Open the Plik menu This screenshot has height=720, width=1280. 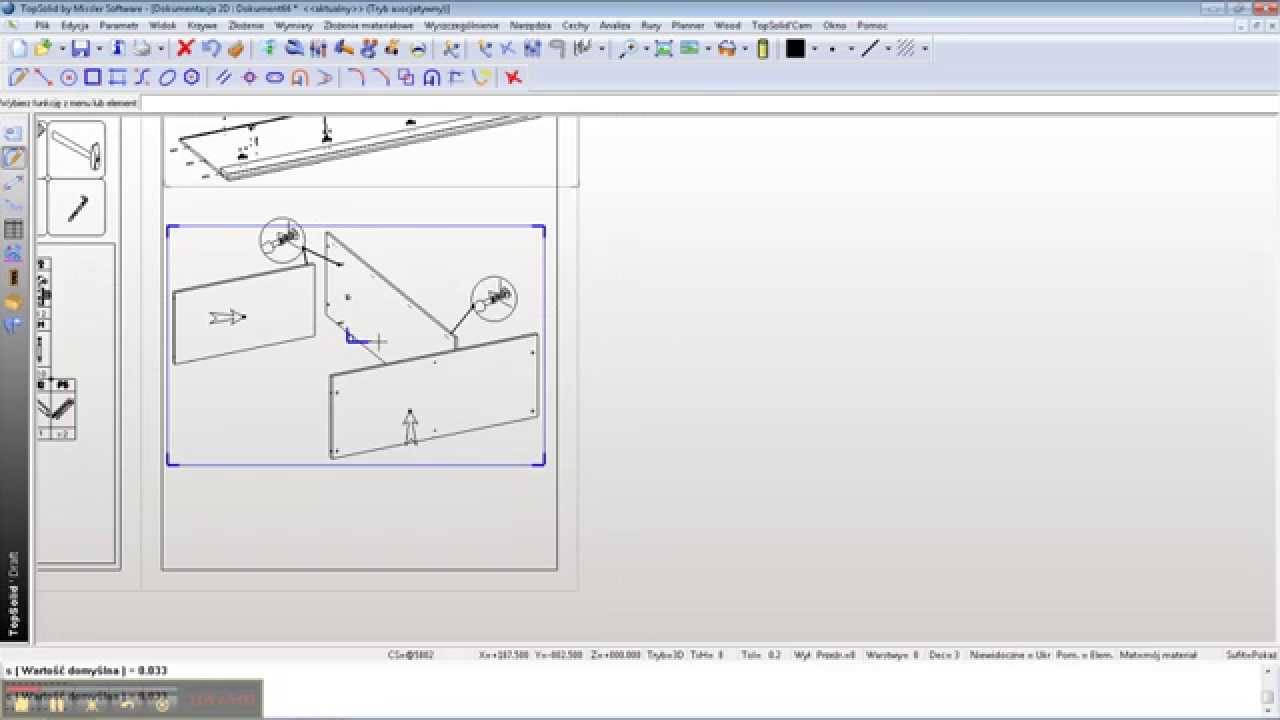(42, 25)
